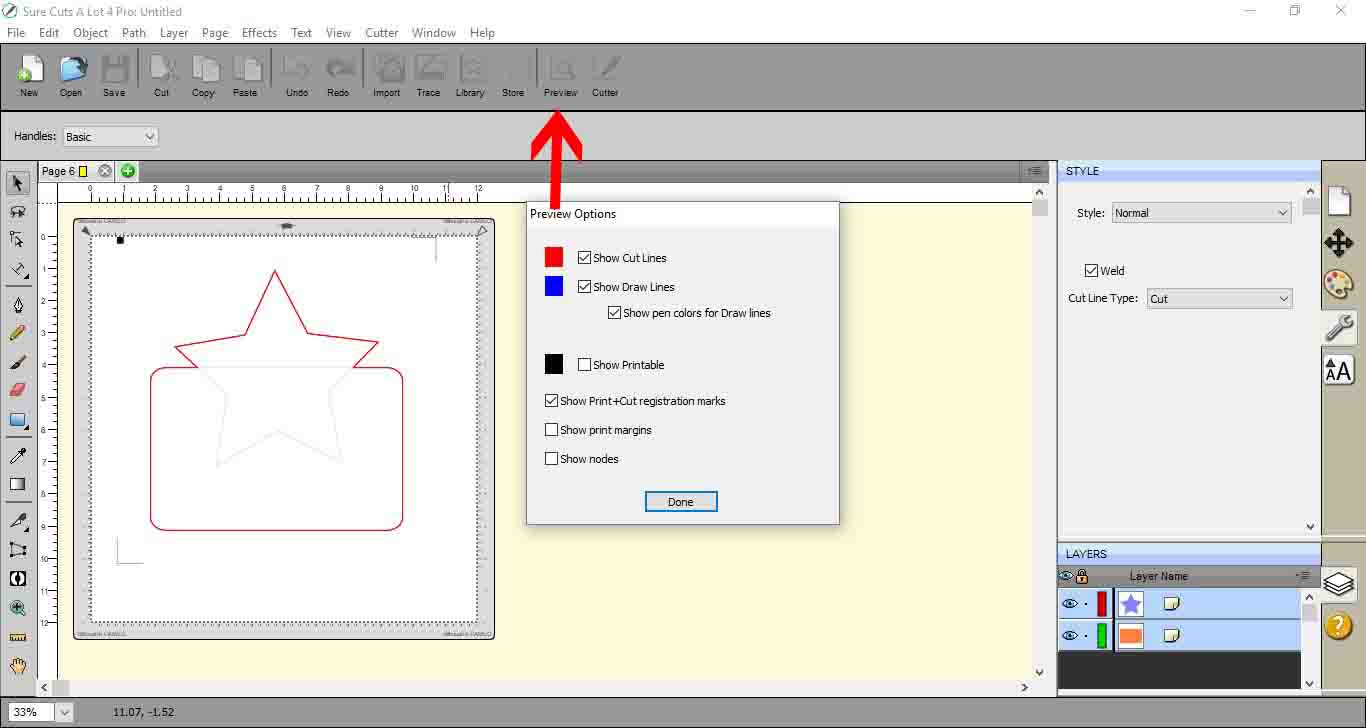
Task: Click the Save toolbar icon
Action: (114, 75)
